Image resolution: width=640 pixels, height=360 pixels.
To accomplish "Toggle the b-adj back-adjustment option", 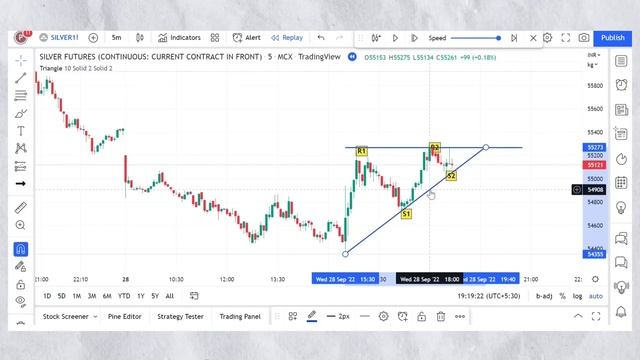I will click(544, 296).
